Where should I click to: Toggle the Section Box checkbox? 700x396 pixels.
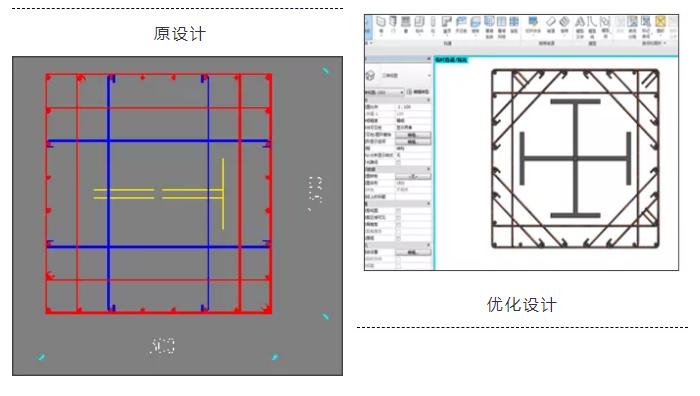click(x=398, y=238)
